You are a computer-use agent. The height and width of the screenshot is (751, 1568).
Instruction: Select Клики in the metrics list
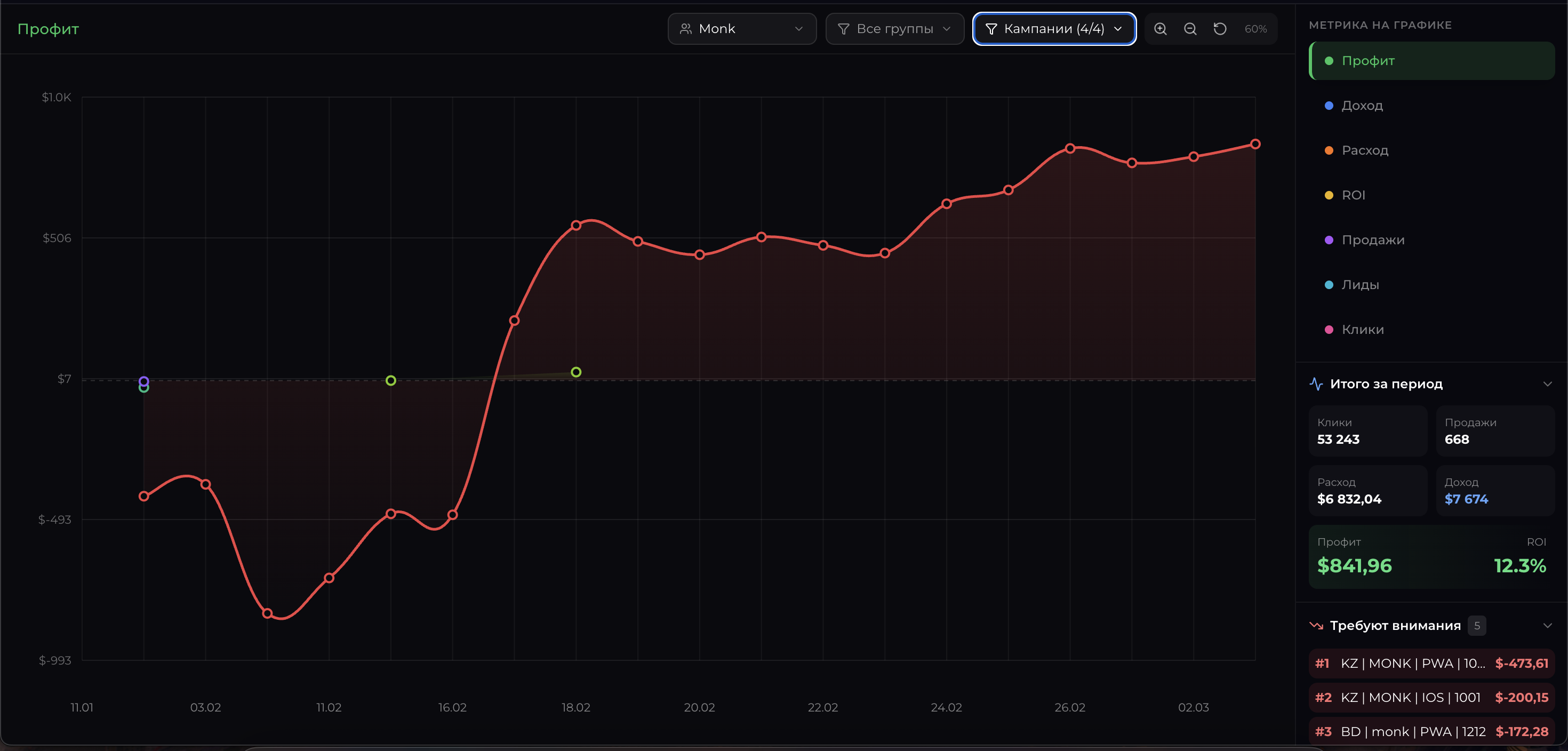pyautogui.click(x=1362, y=330)
